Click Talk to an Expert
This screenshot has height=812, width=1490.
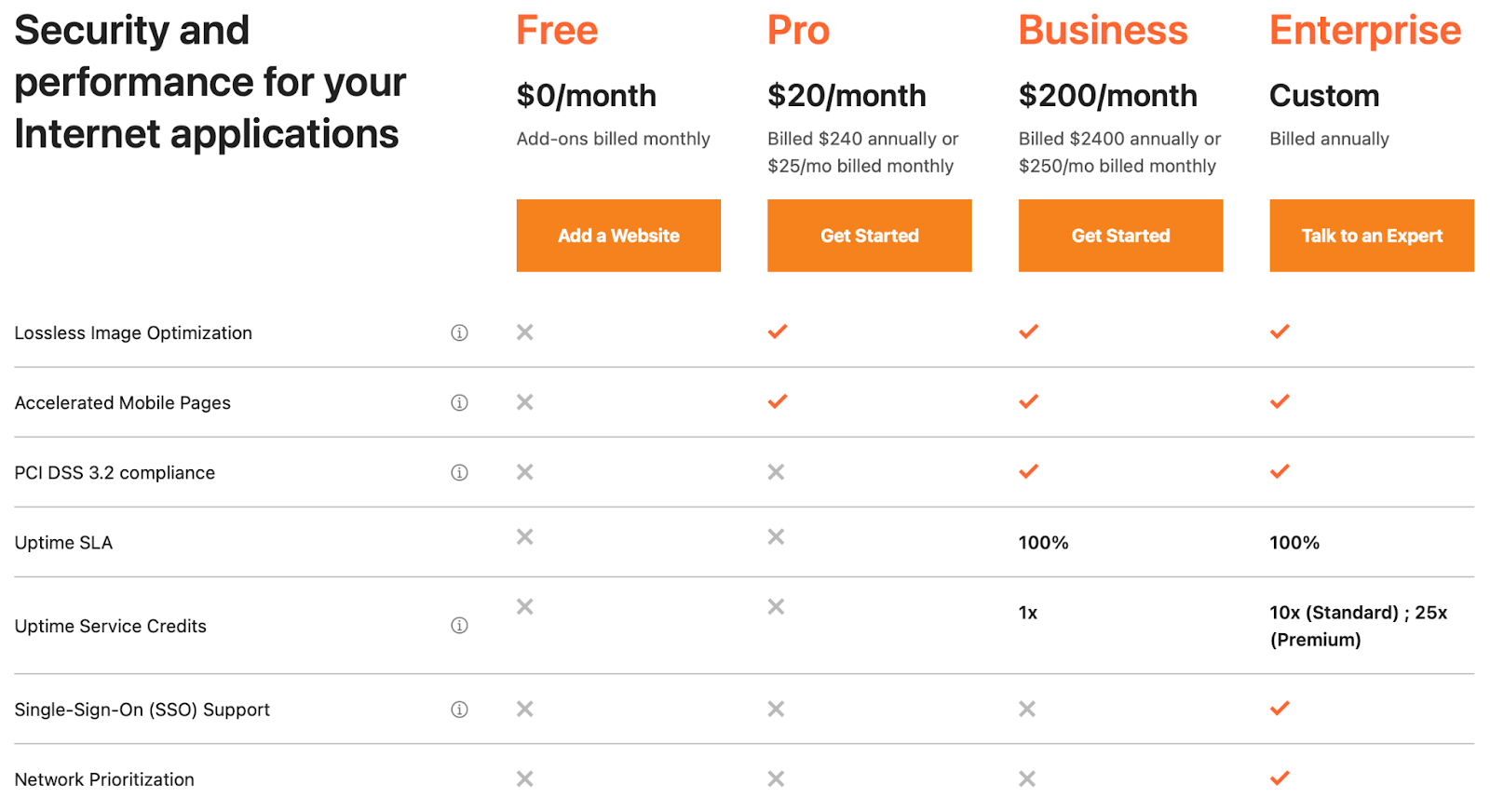click(1371, 236)
